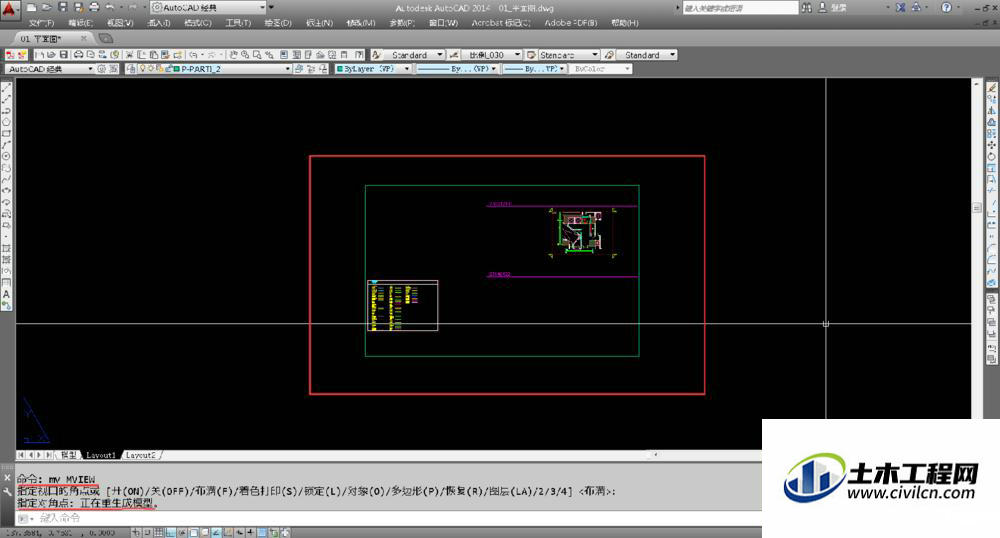This screenshot has width=1000, height=538.
Task: Open AutoCAD application menu red A
Action: tap(9, 8)
